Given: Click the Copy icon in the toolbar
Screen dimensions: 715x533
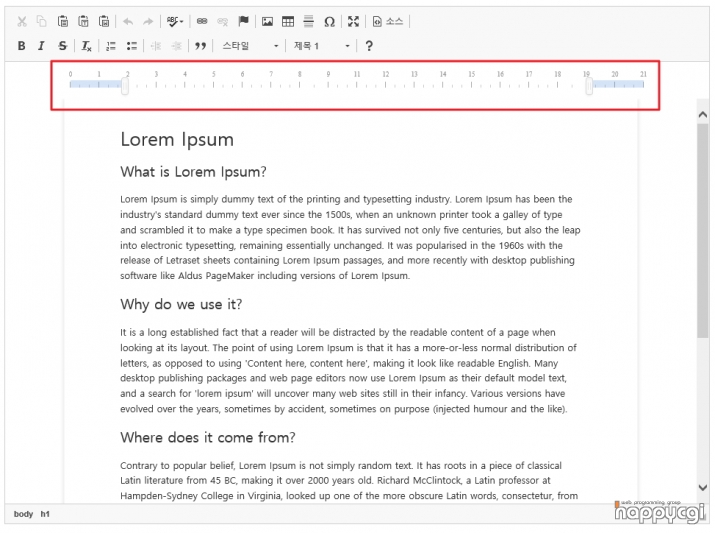Looking at the screenshot, I should point(42,21).
